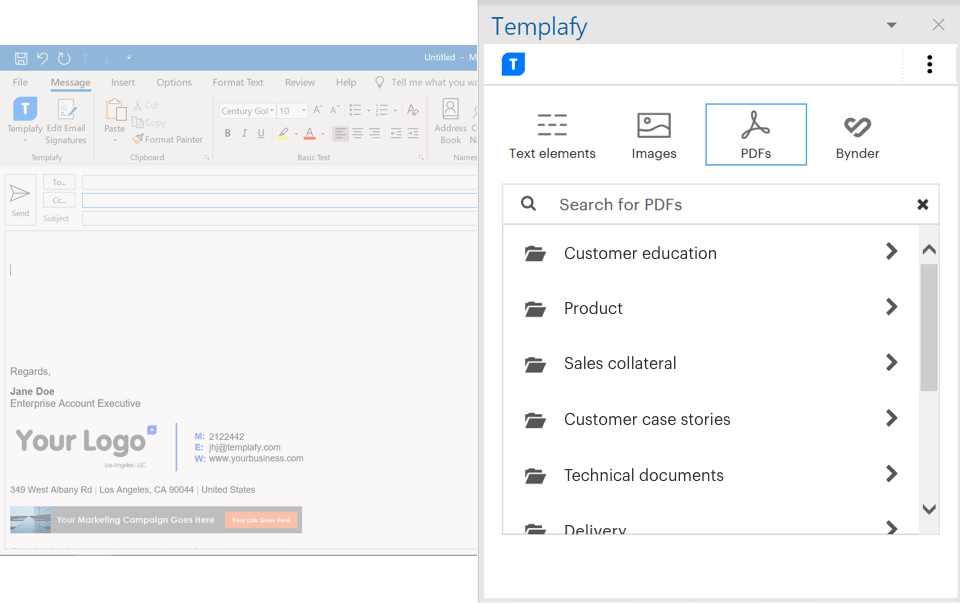Apply a numbered list

pyautogui.click(x=382, y=110)
